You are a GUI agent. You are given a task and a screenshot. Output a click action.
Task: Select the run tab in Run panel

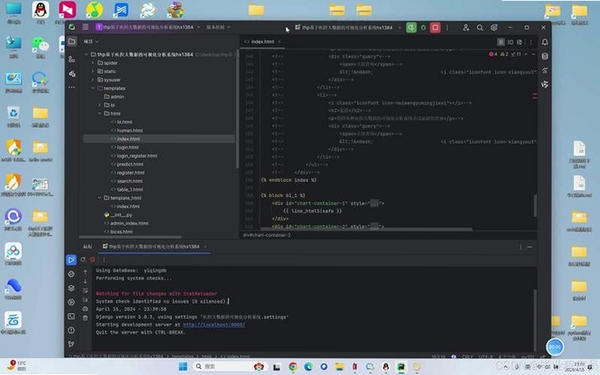[154, 246]
